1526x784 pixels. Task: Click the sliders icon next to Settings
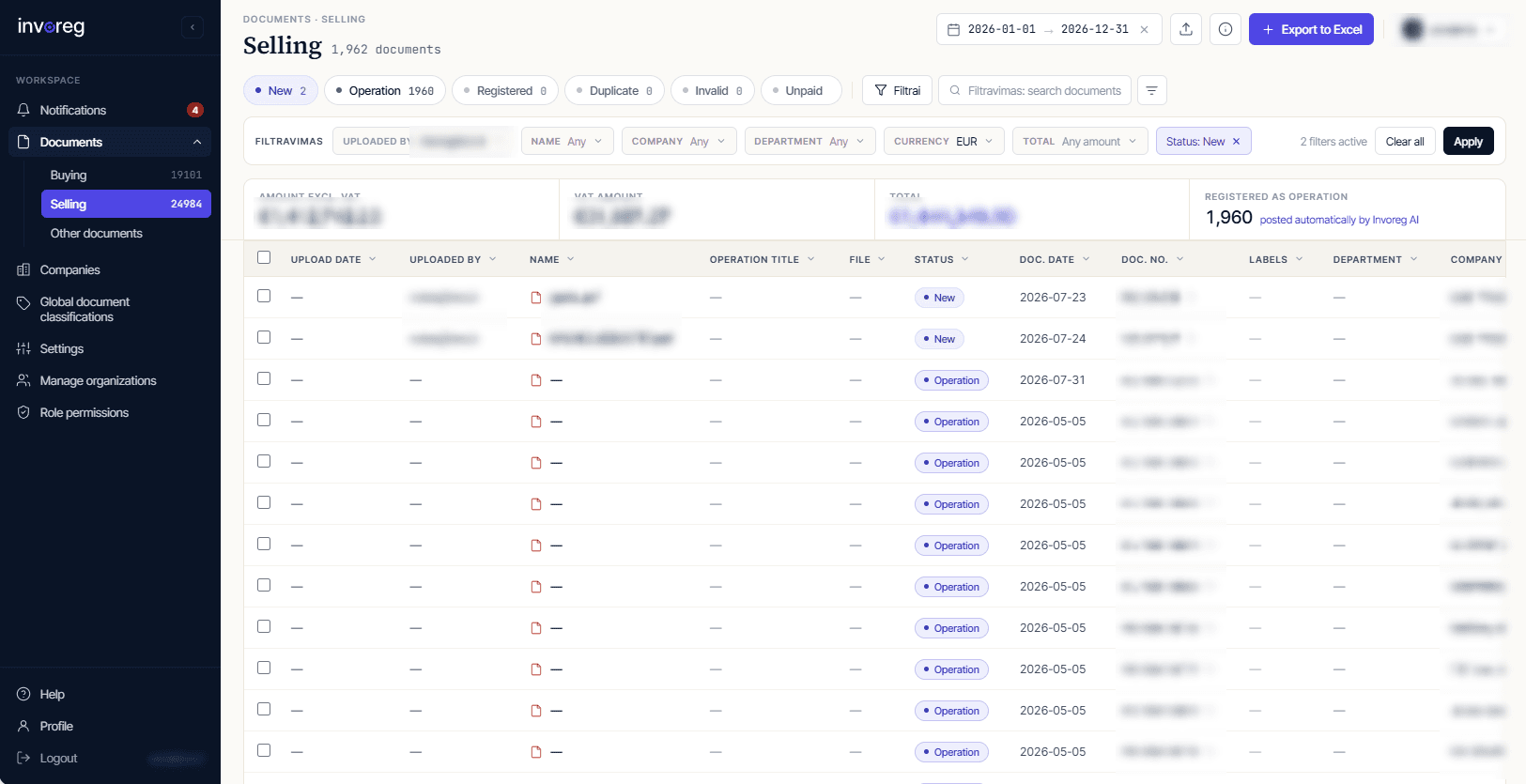click(23, 348)
